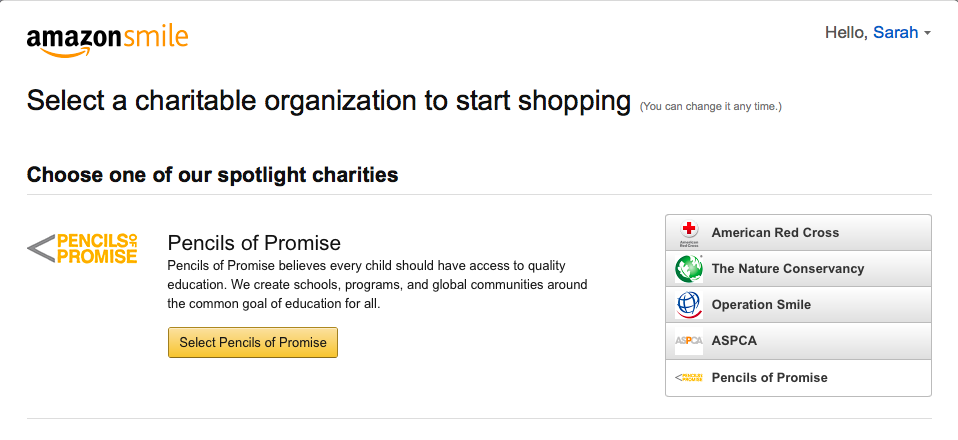Click the Pencils of Promise heading title
This screenshot has height=440, width=958.
254,243
